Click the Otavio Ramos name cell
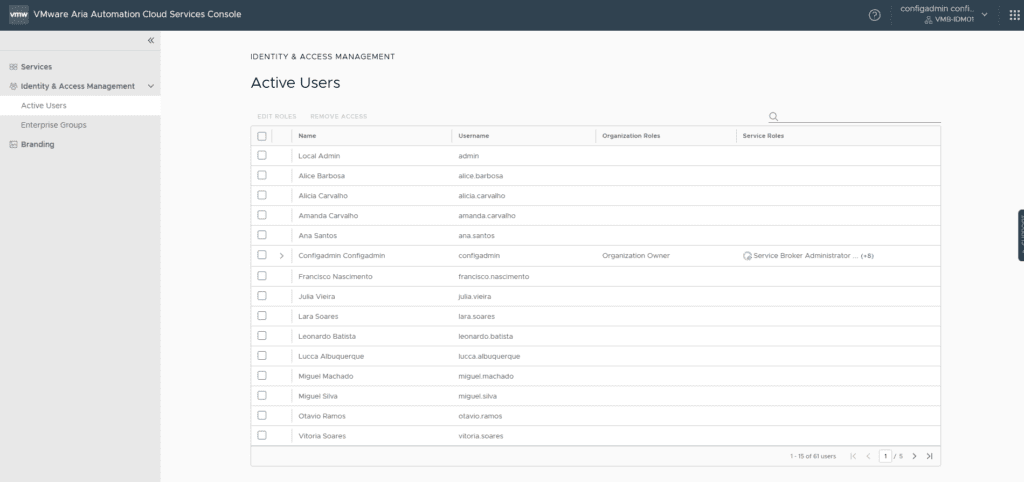This screenshot has height=482, width=1024. pos(322,416)
